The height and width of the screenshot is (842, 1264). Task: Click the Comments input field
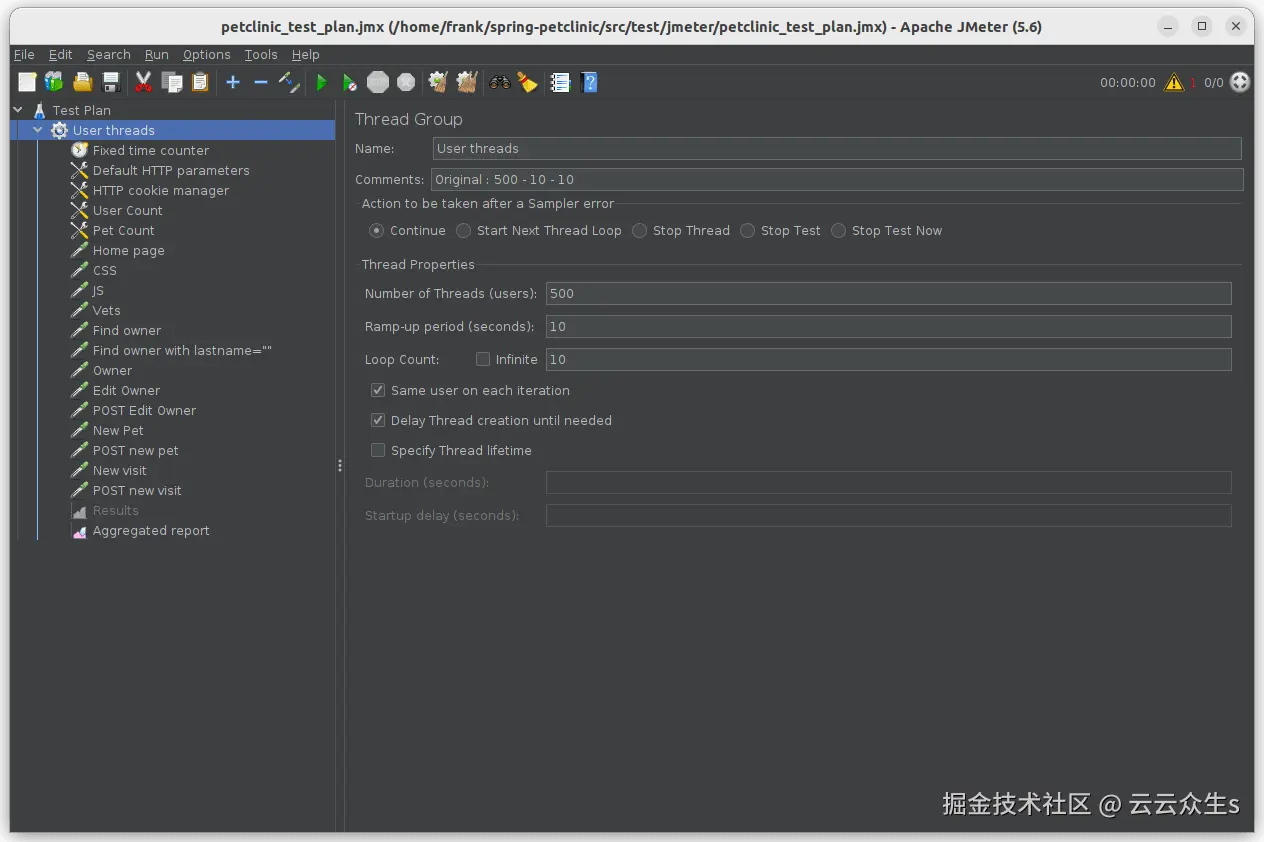pyautogui.click(x=837, y=179)
